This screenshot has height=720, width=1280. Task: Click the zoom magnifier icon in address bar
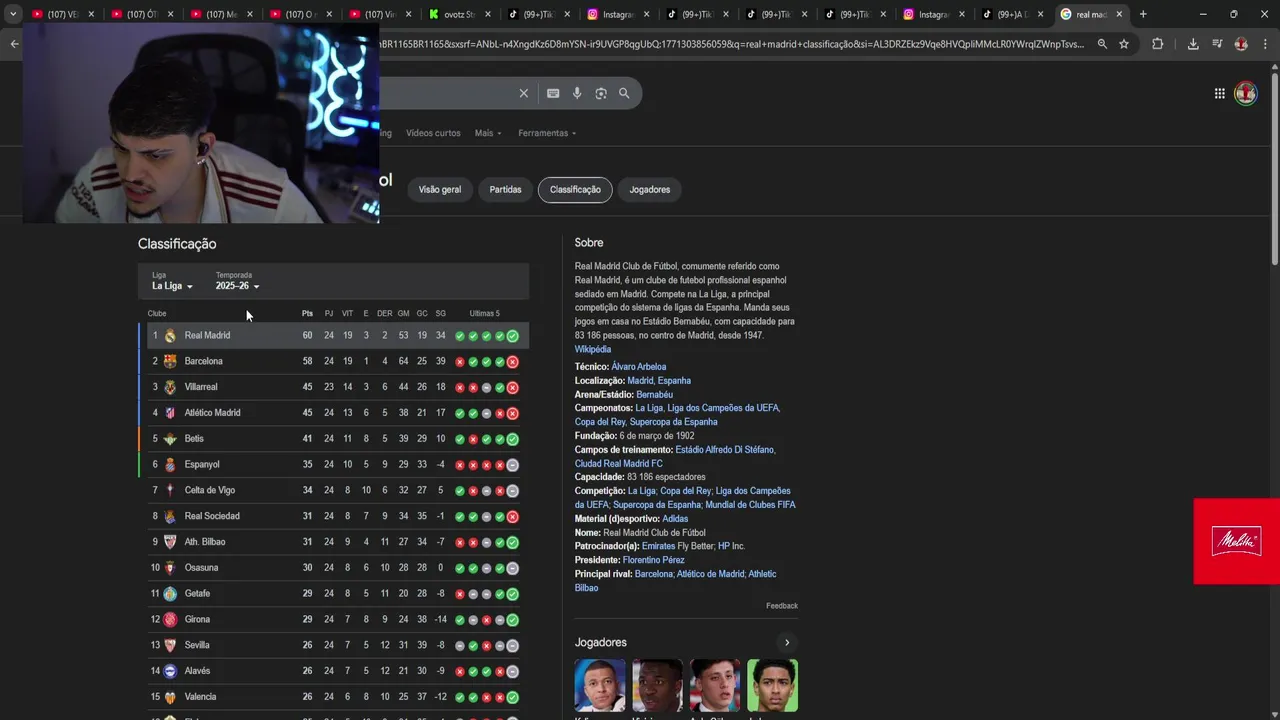click(1102, 44)
